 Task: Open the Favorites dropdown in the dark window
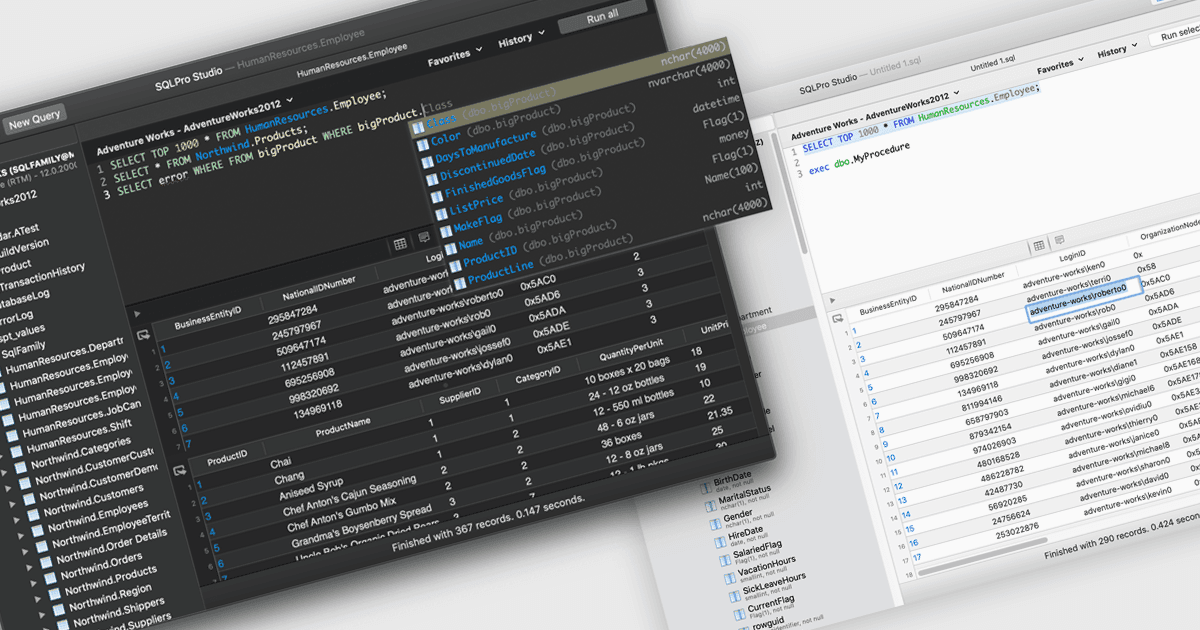[455, 57]
